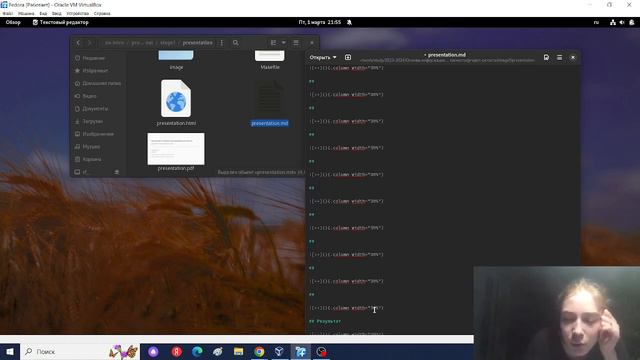Go forward in the file manager
This screenshot has width=640, height=360.
coord(90,42)
